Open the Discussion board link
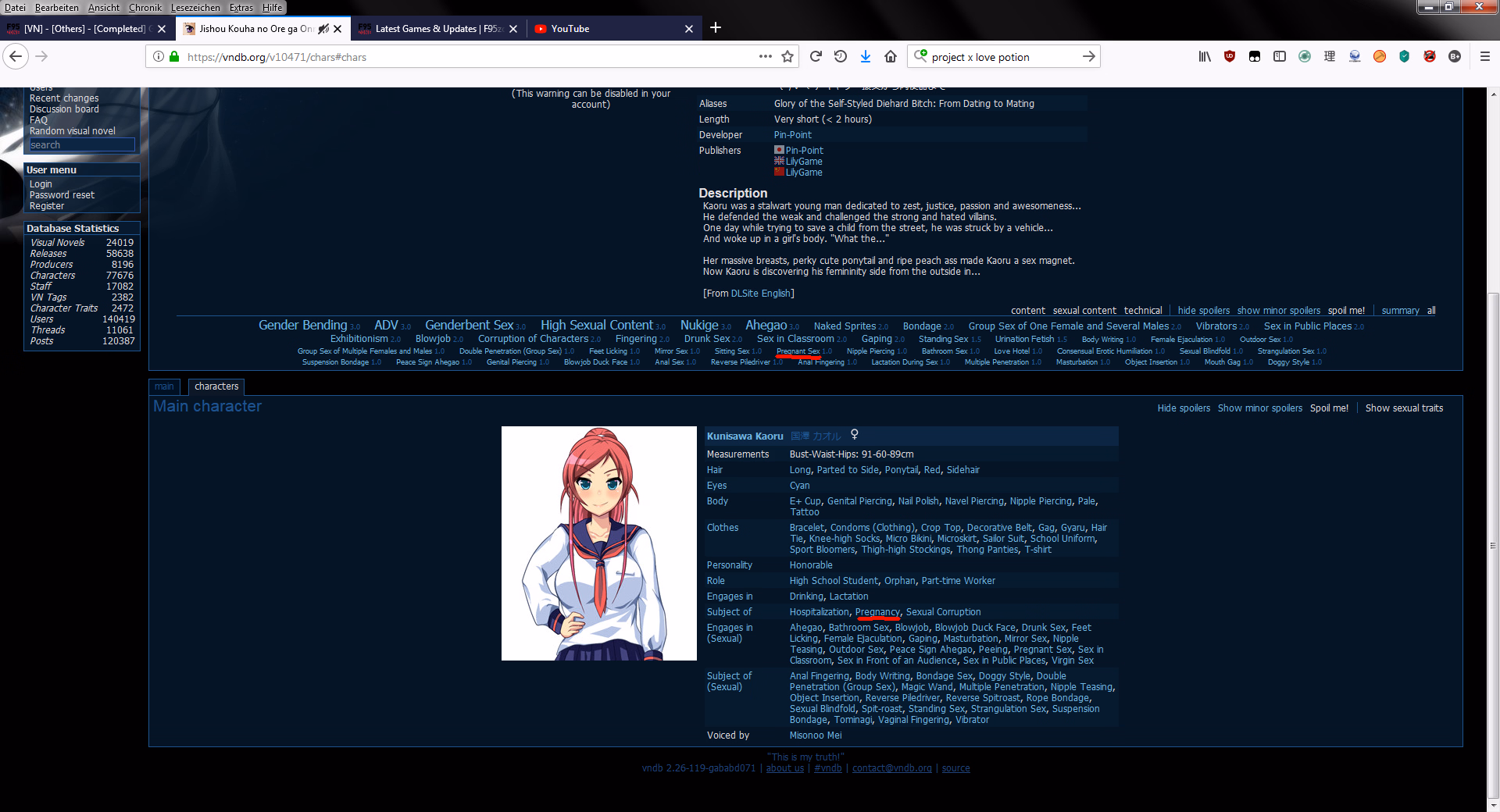This screenshot has height=812, width=1500. coord(64,109)
